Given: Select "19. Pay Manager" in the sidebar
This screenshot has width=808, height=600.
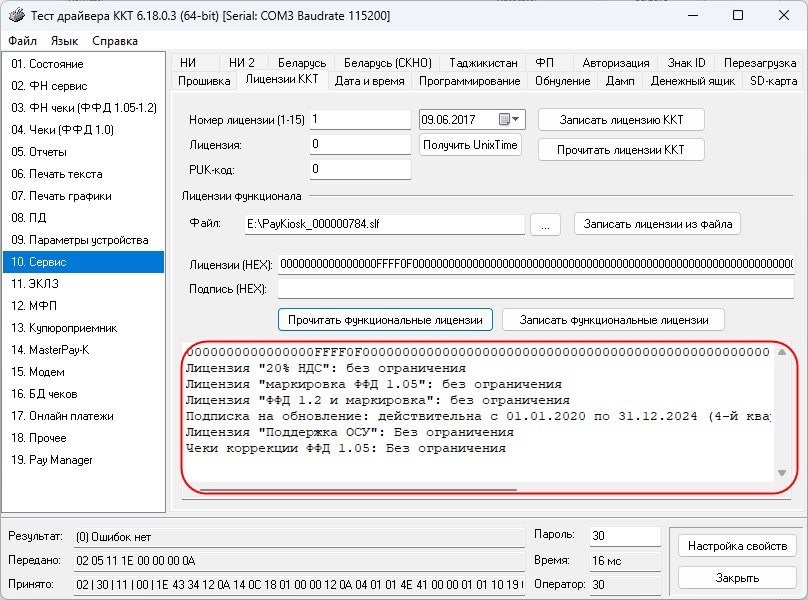Looking at the screenshot, I should [52, 460].
